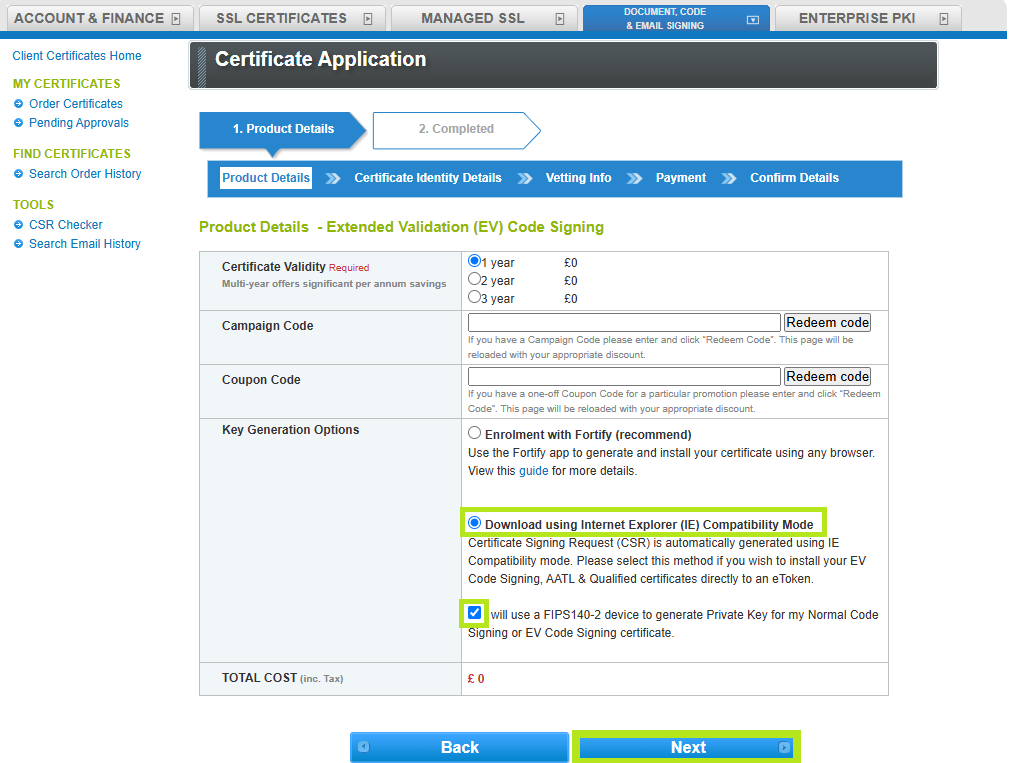This screenshot has width=1009, height=763.
Task: Click the bullet icon beside Search Order History
Action: [x=19, y=174]
